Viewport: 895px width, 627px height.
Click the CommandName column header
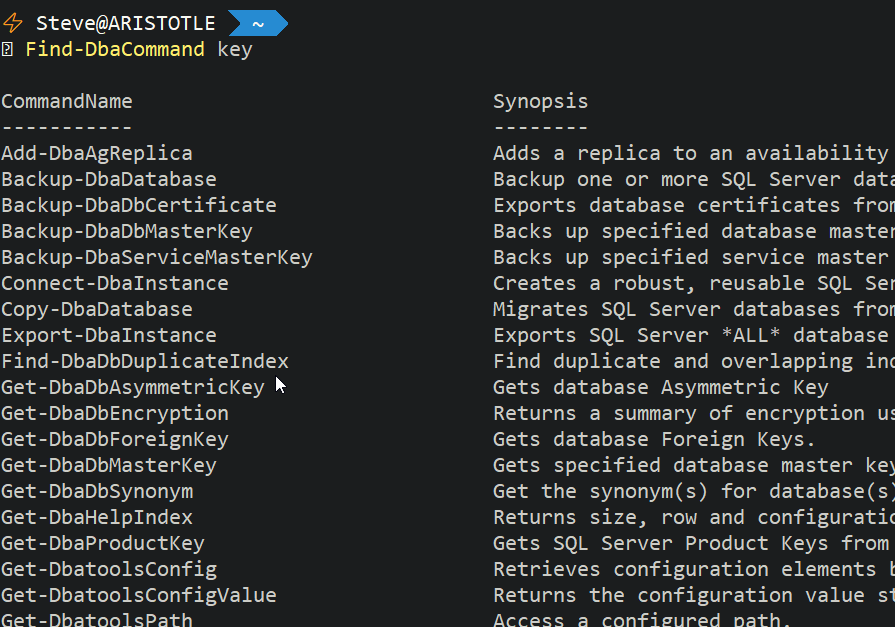[67, 101]
